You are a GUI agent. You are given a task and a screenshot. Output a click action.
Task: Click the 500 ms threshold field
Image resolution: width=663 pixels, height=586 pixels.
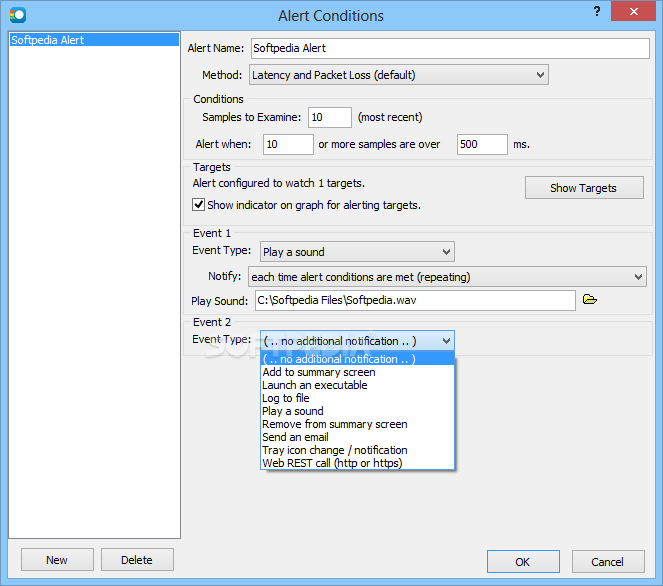482,144
